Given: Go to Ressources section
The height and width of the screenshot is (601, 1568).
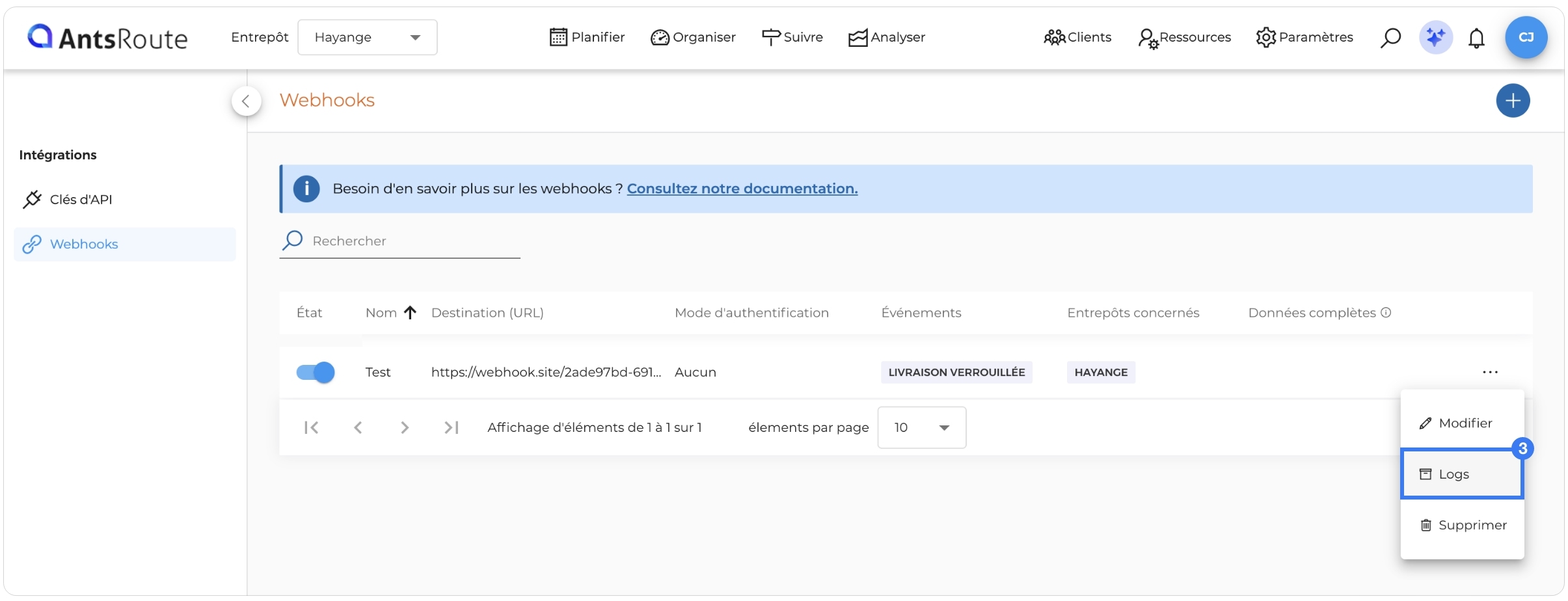Looking at the screenshot, I should click(1184, 38).
